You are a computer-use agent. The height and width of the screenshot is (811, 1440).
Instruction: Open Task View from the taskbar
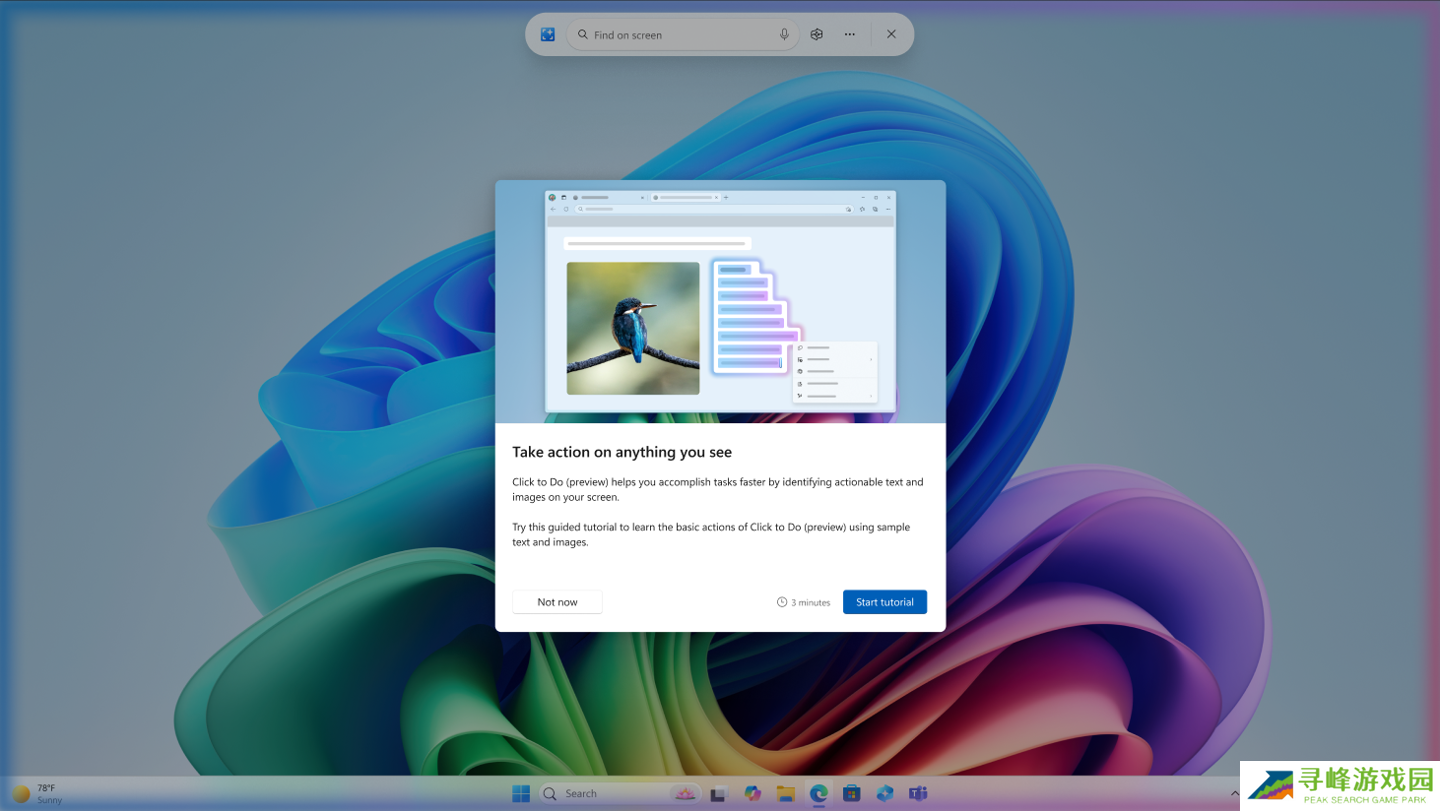point(718,794)
